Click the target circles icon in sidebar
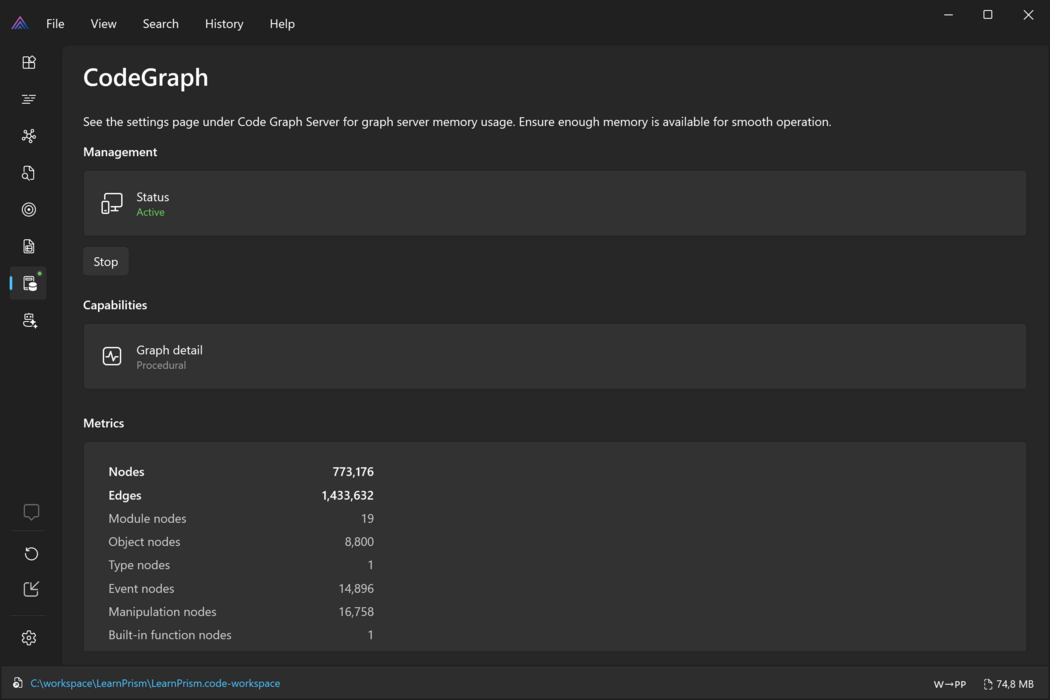The image size is (1050, 700). pyautogui.click(x=29, y=210)
